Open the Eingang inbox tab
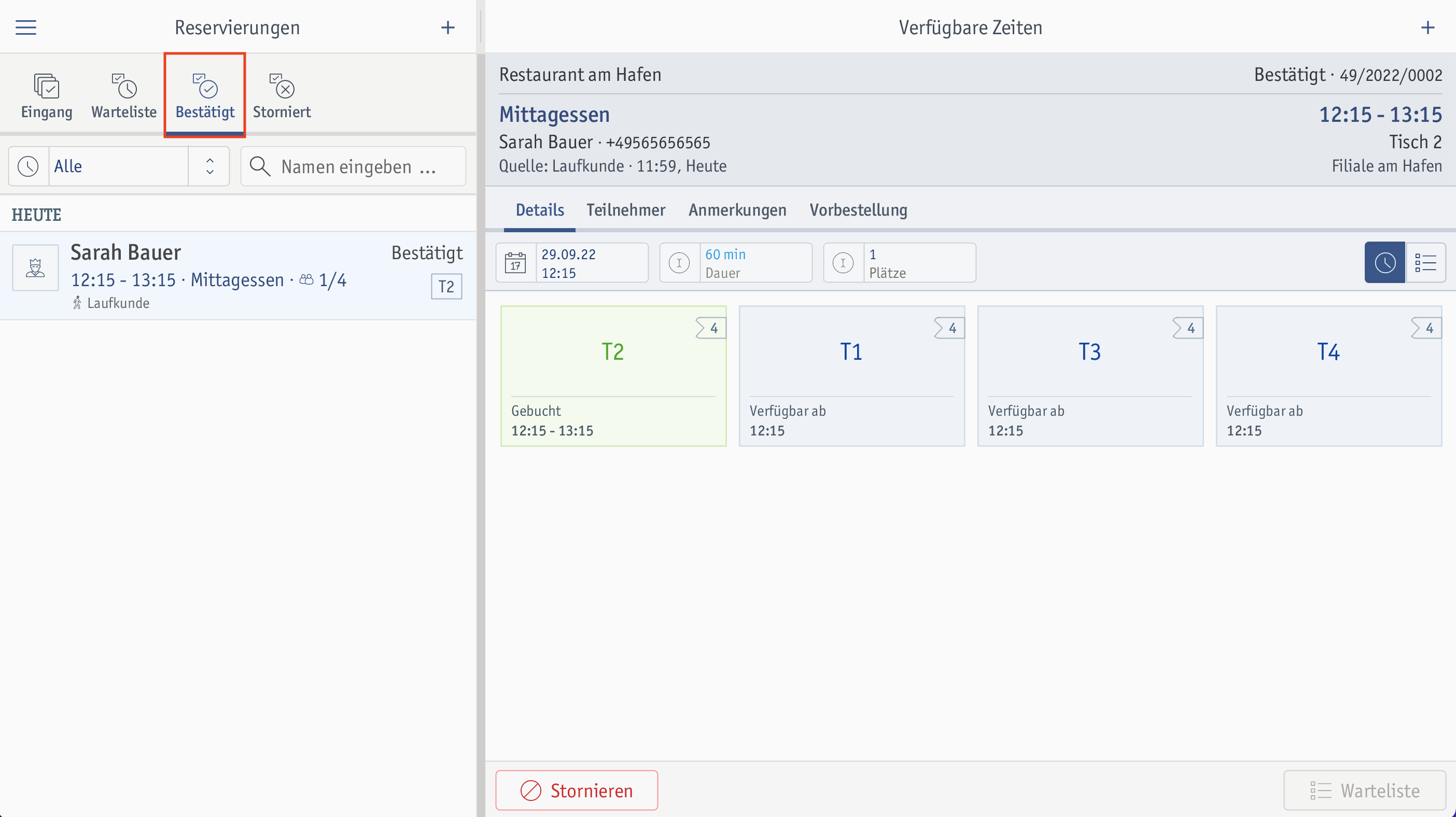 pos(46,95)
